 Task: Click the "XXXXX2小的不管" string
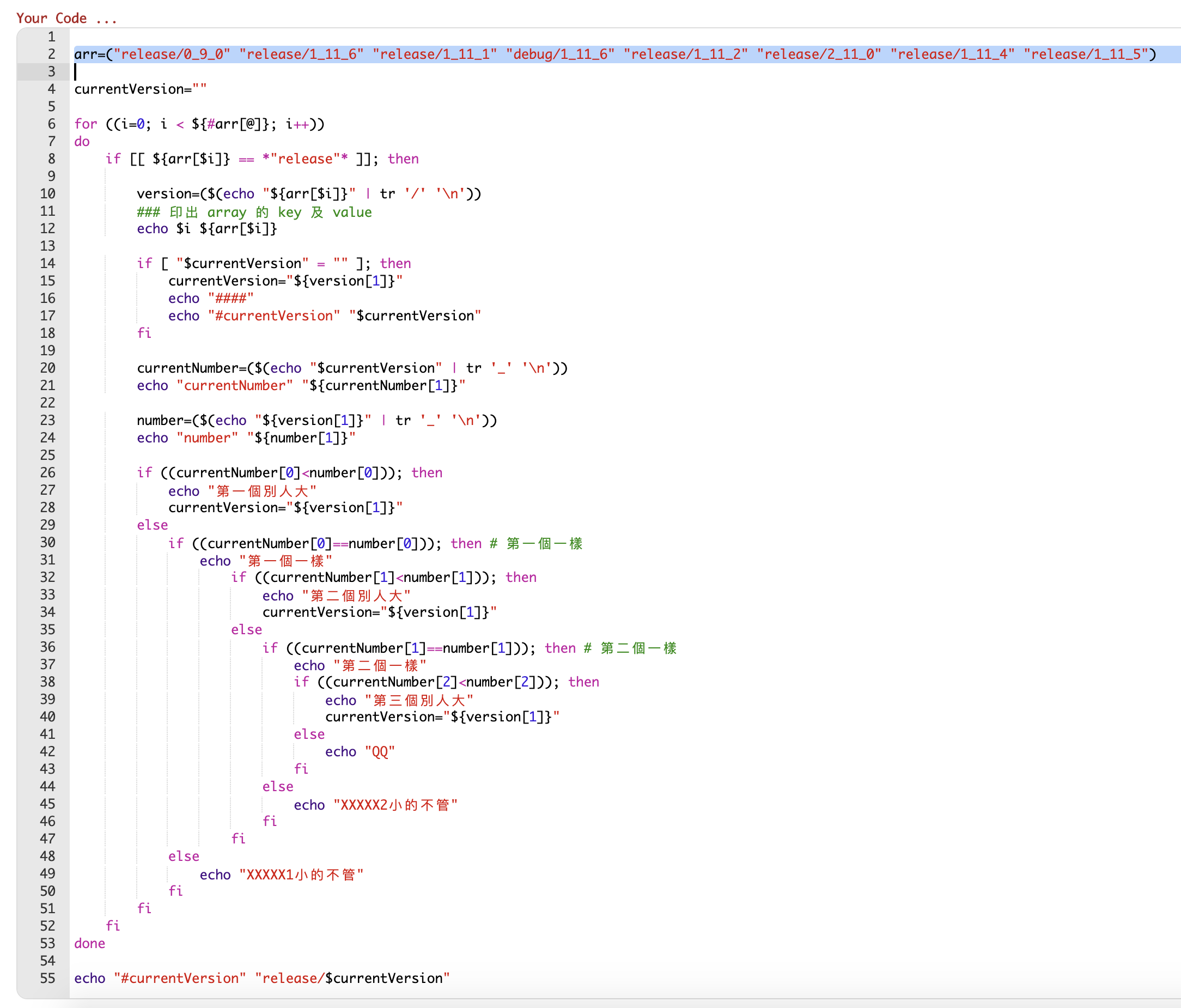tap(395, 805)
